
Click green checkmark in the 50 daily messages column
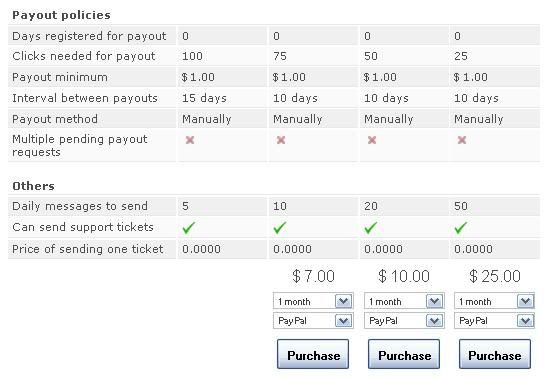tap(461, 228)
